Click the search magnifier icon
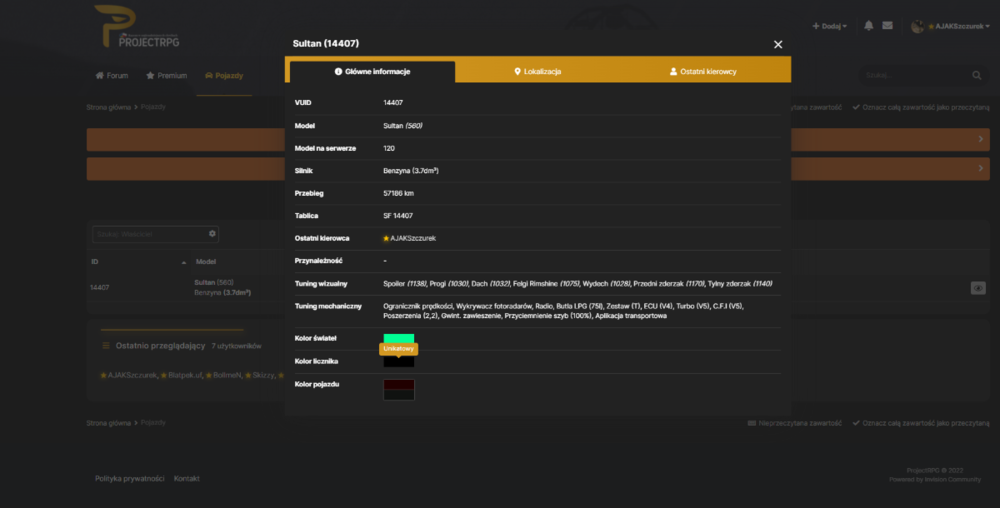This screenshot has height=508, width=1000. (x=976, y=75)
